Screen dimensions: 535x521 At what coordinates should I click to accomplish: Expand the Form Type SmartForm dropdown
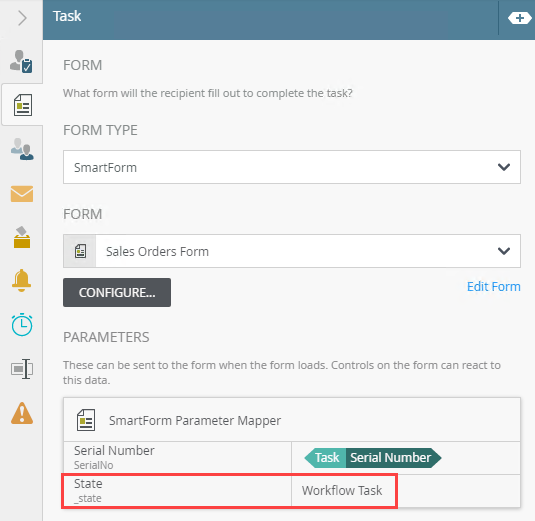pyautogui.click(x=292, y=167)
